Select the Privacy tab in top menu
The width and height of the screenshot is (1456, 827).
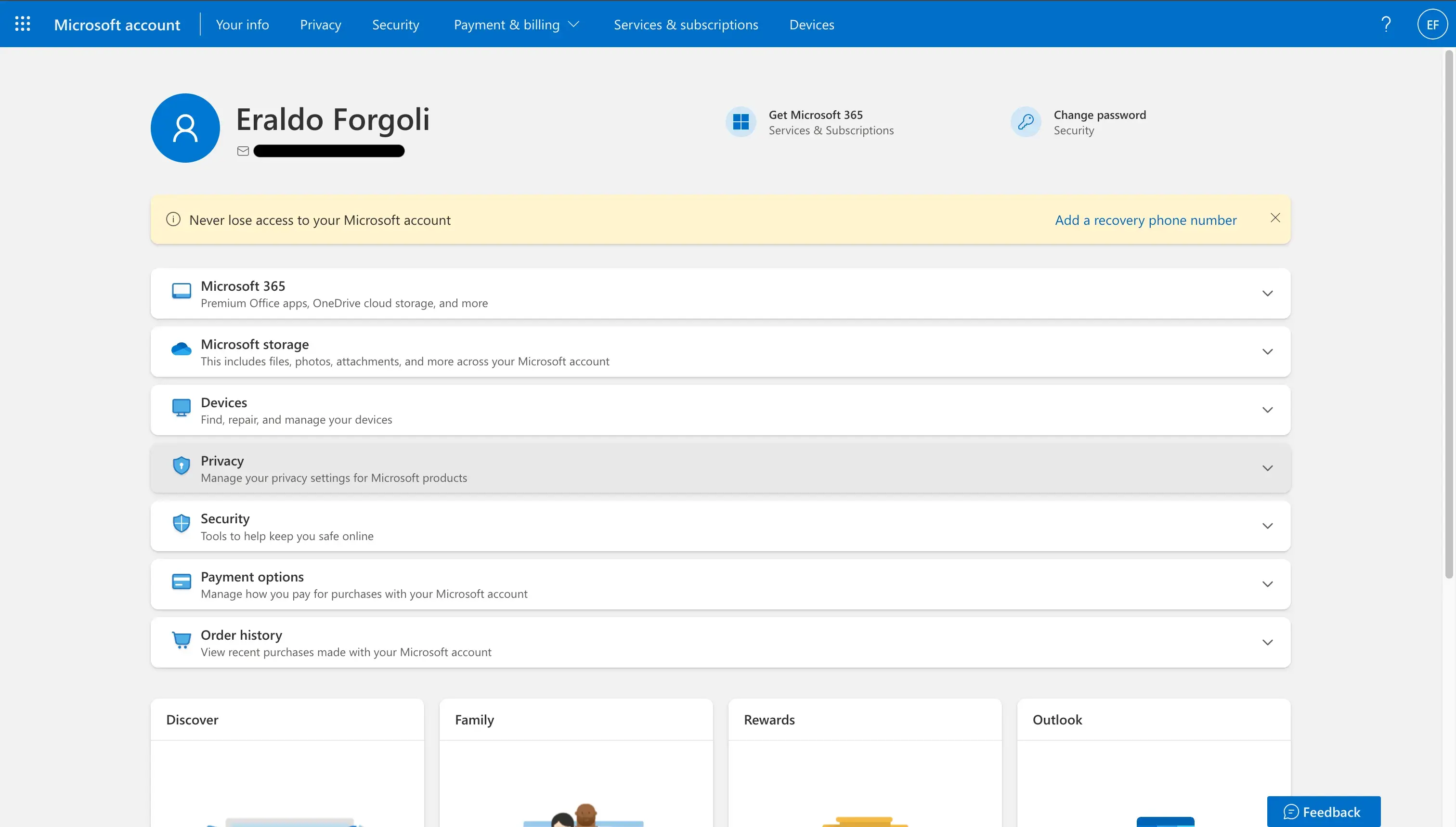(320, 24)
